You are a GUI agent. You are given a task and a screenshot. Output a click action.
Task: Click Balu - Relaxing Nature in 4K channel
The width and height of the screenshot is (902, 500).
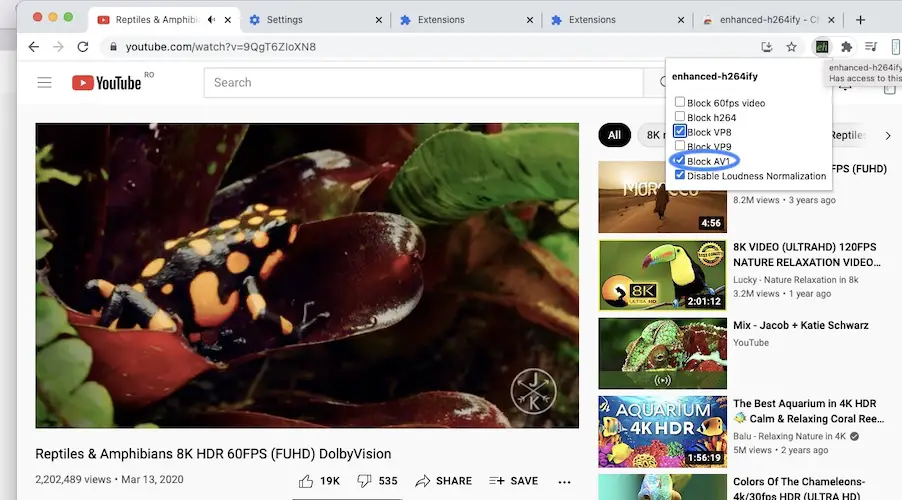pyautogui.click(x=789, y=436)
